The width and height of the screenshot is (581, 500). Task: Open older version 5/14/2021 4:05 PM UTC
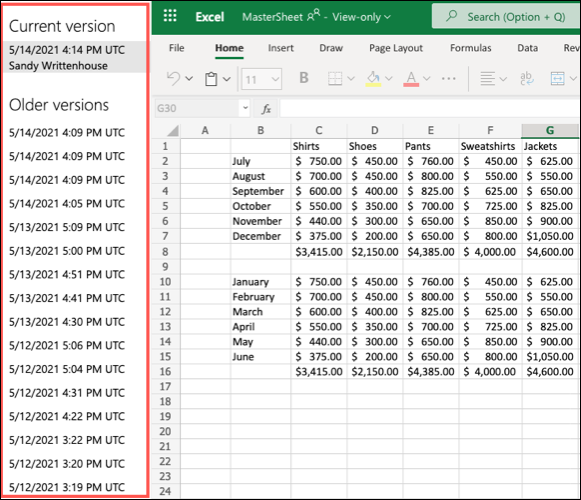[x=67, y=203]
